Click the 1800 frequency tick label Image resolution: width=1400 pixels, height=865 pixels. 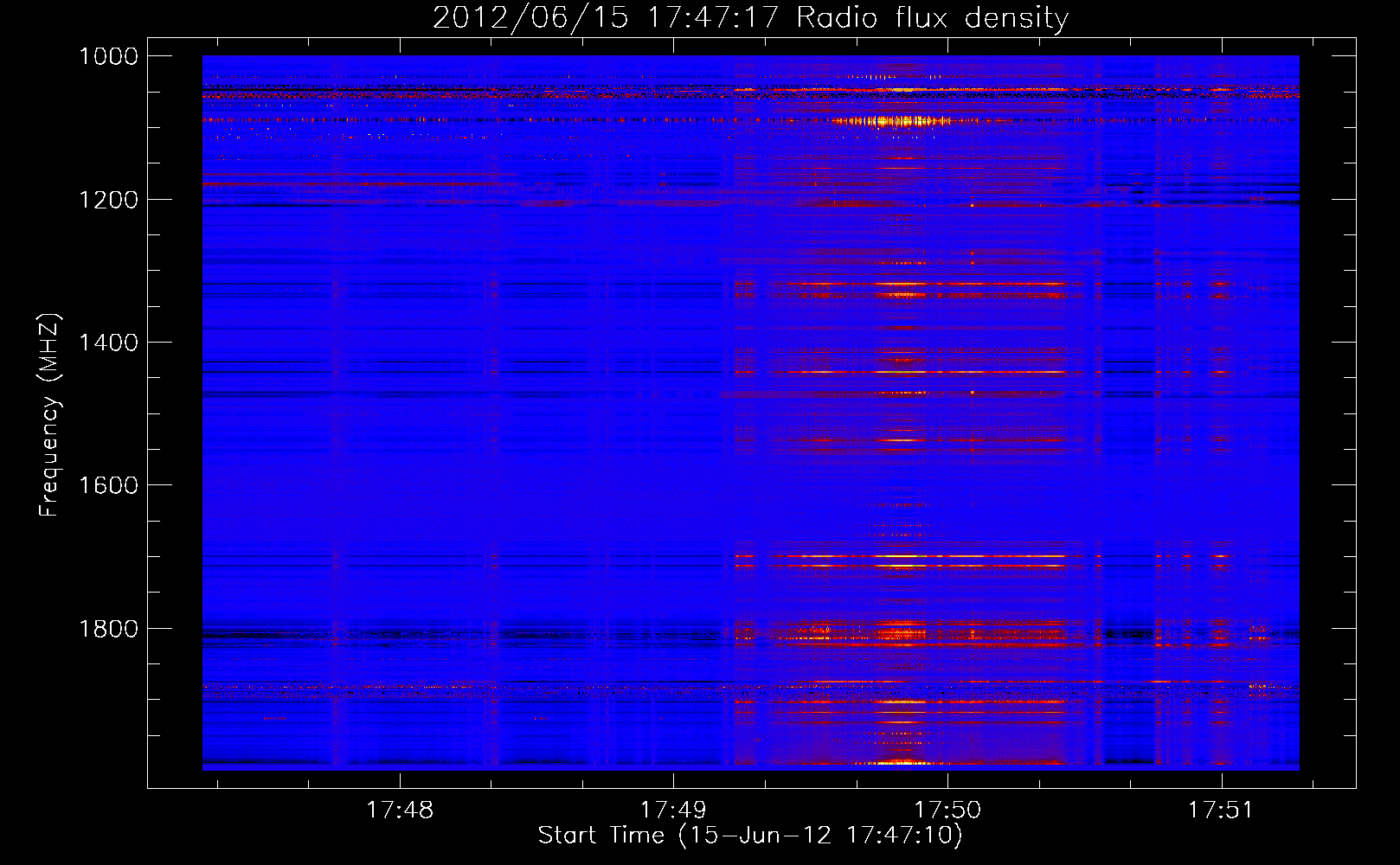point(108,629)
